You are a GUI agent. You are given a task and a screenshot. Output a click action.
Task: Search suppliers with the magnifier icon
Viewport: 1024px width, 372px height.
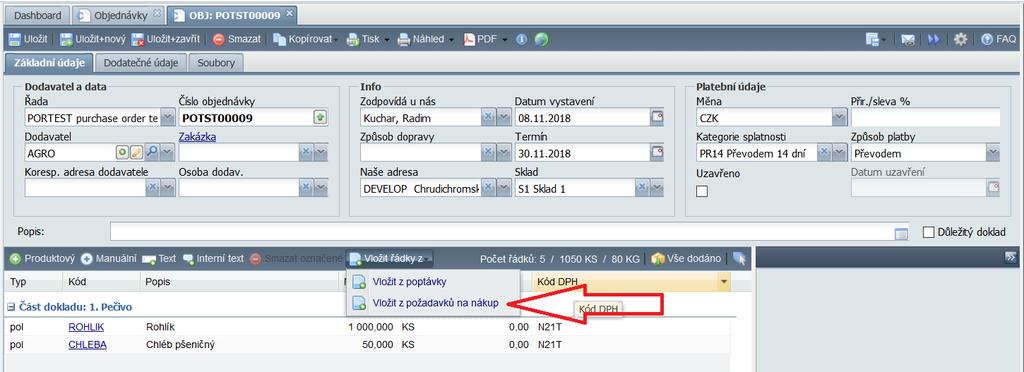click(152, 153)
